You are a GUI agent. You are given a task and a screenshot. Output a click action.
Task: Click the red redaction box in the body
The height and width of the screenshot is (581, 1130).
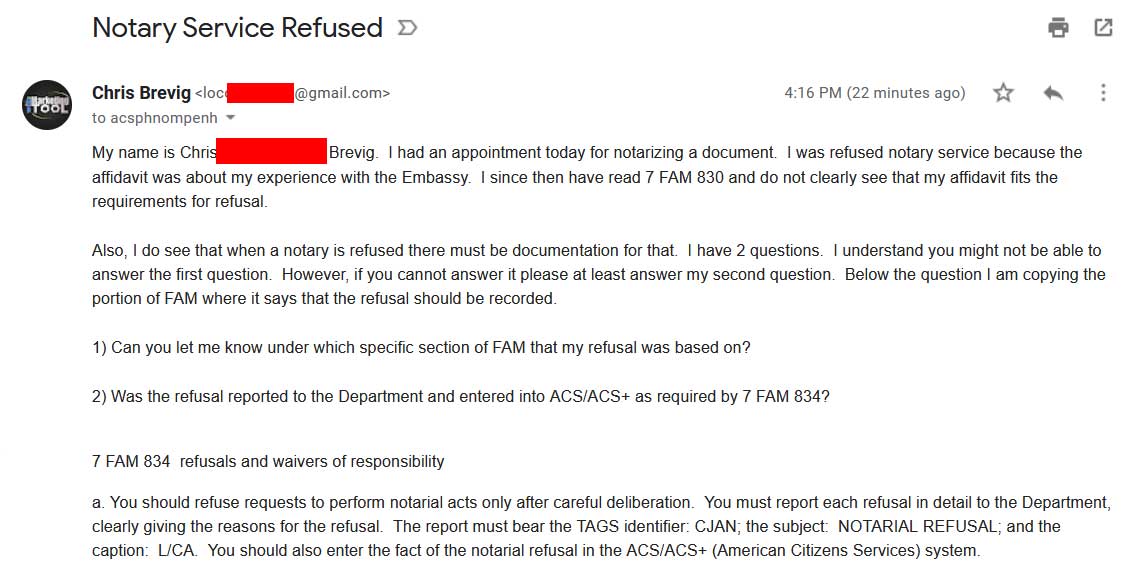(x=272, y=151)
